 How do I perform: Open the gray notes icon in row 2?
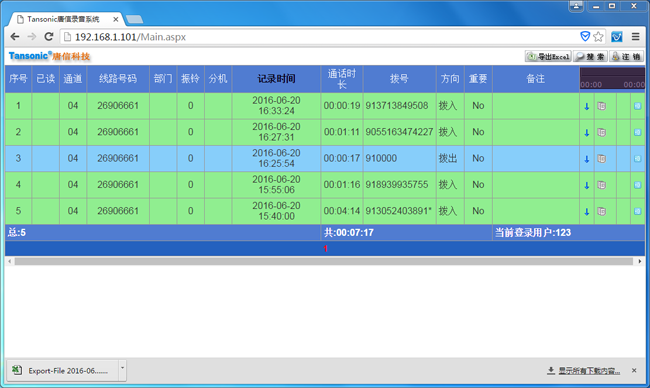pos(601,132)
